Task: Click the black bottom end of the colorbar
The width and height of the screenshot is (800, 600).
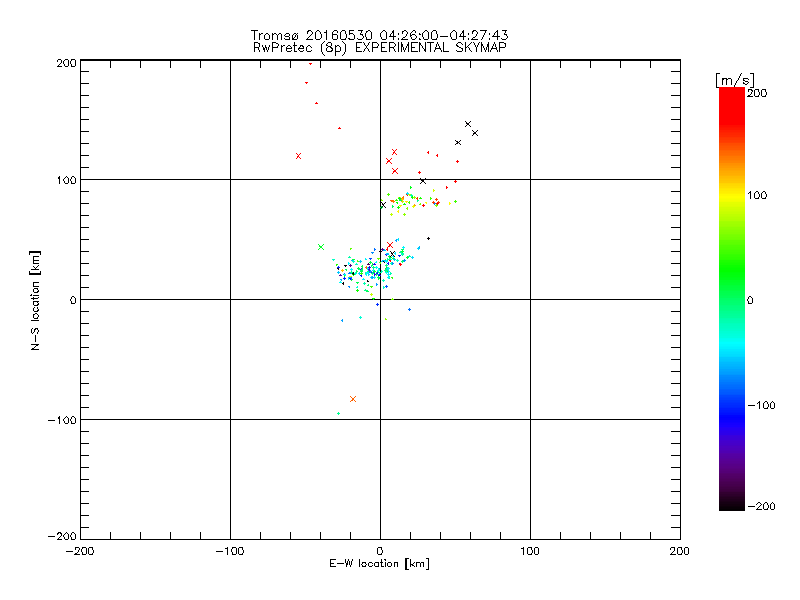Action: (732, 505)
